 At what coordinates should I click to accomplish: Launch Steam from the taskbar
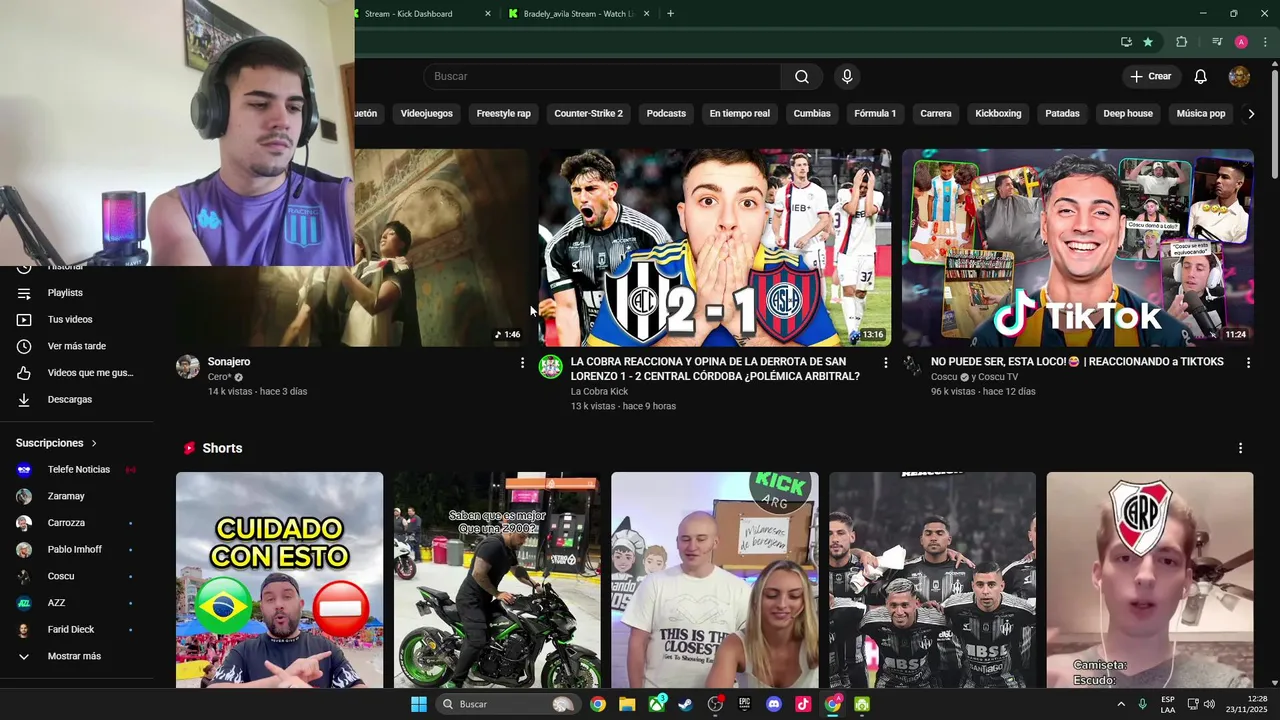[685, 704]
